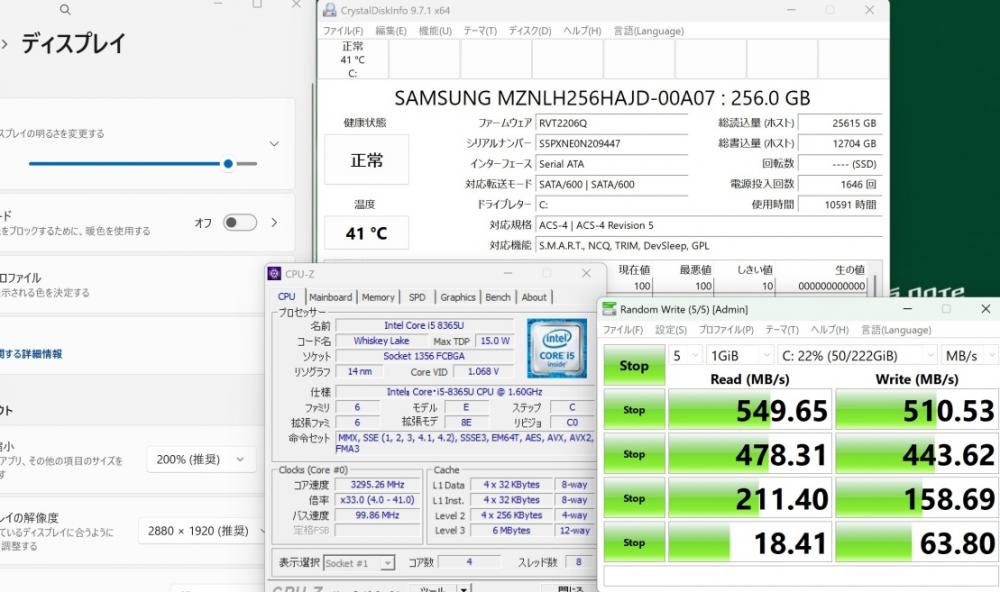Click the total host writes 12704 GB field
The width and height of the screenshot is (1000, 592).
click(x=840, y=144)
